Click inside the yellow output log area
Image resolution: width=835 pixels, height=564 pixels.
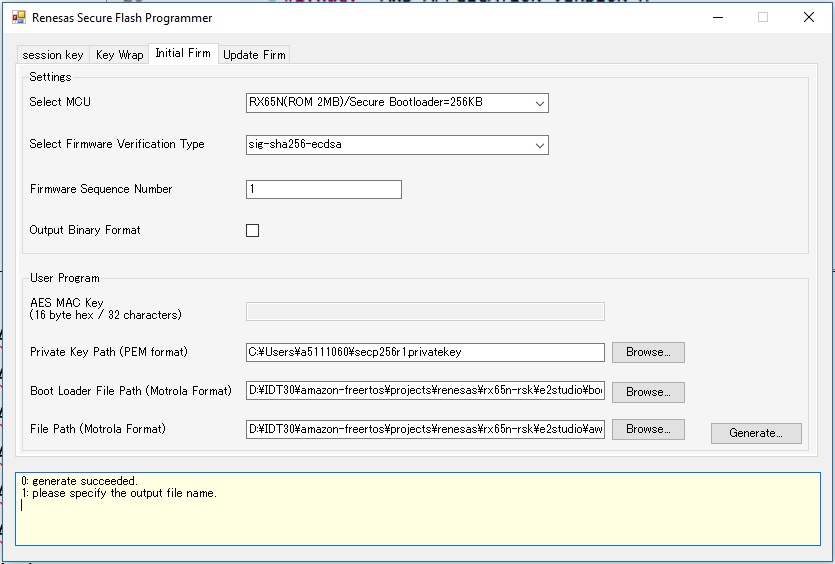pos(420,520)
